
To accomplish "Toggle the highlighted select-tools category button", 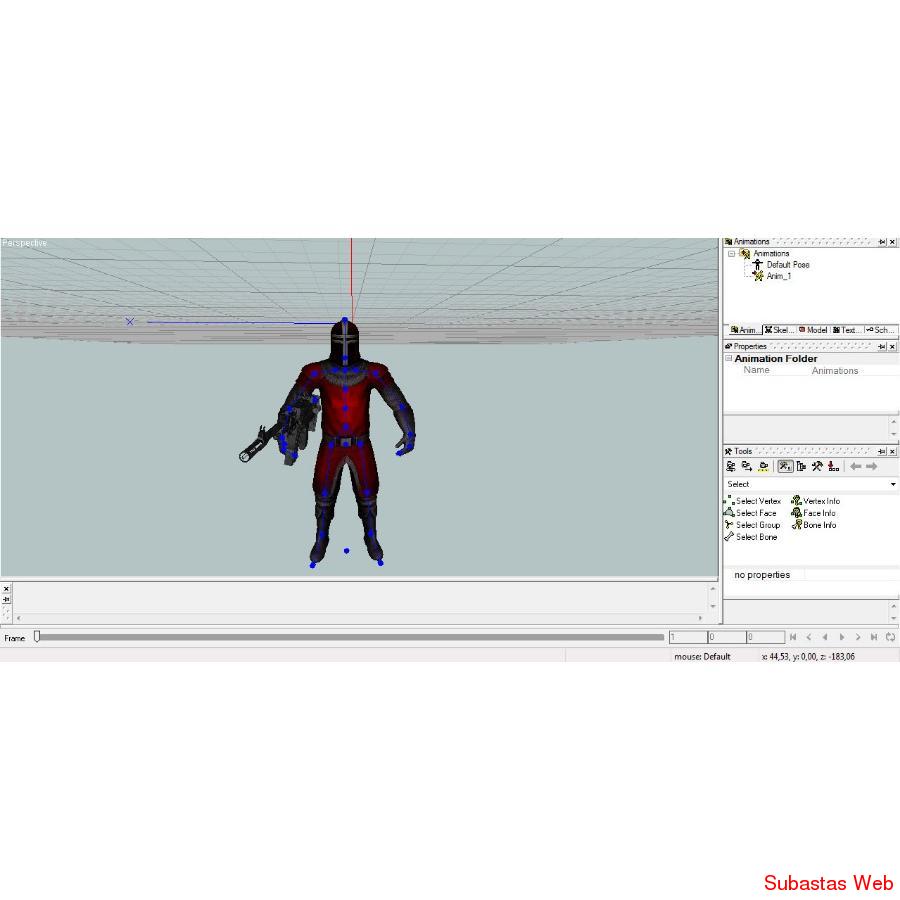I will (785, 467).
